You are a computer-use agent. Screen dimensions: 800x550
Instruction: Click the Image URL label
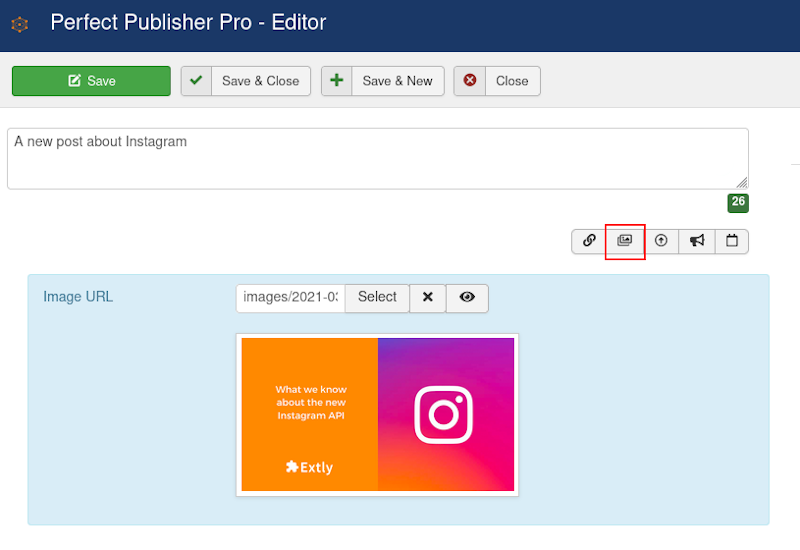(78, 297)
